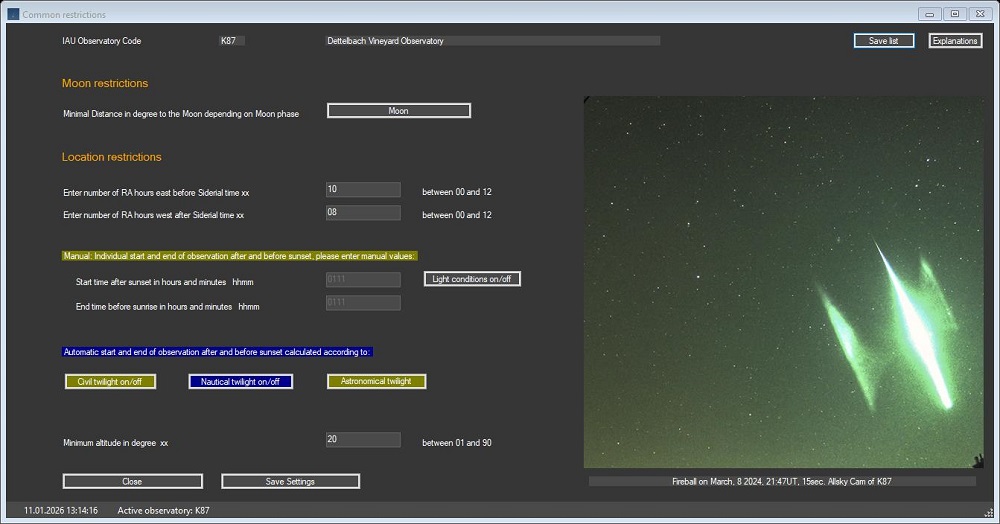Screen dimensions: 1000x524
Task: Open the Explanations help
Action: tap(955, 41)
